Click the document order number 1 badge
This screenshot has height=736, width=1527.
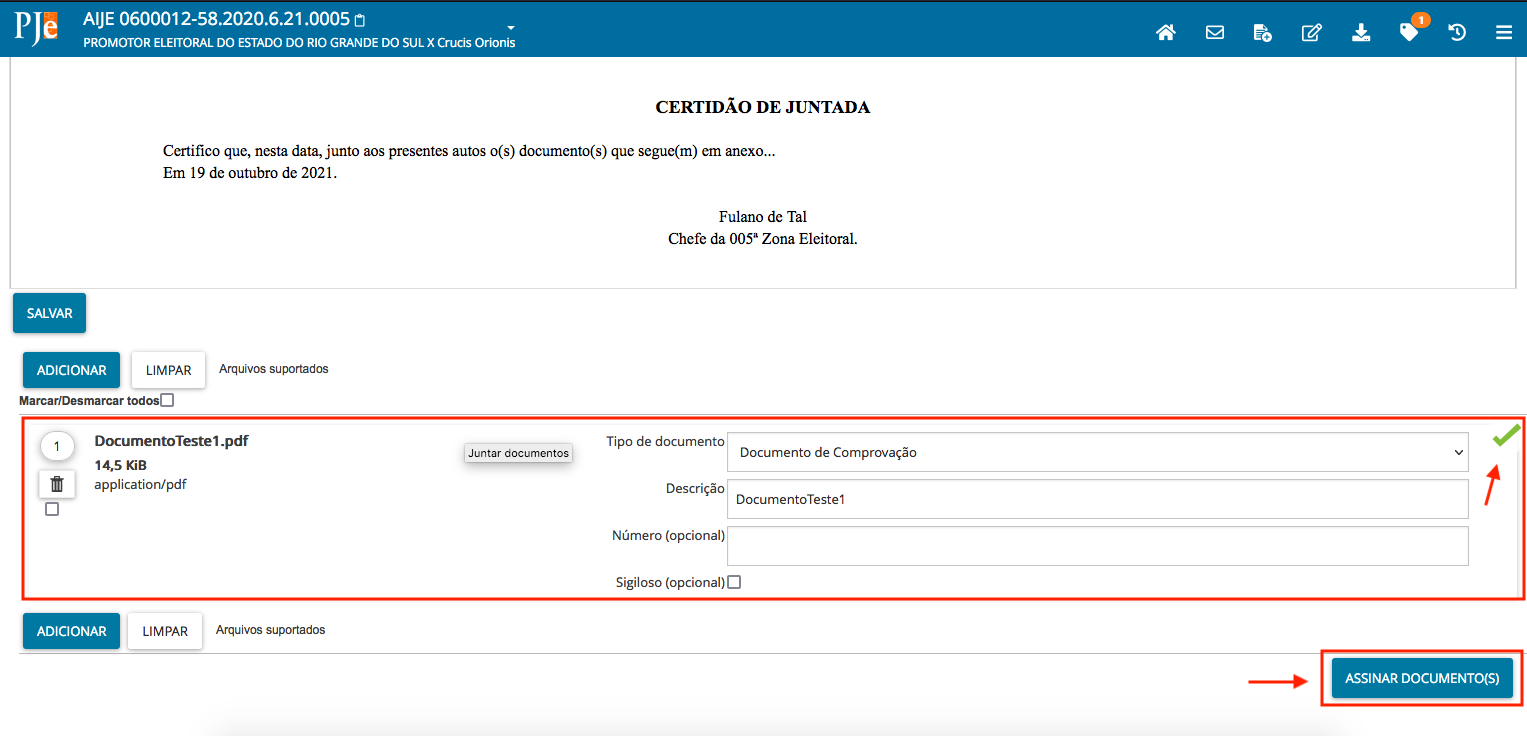click(57, 446)
